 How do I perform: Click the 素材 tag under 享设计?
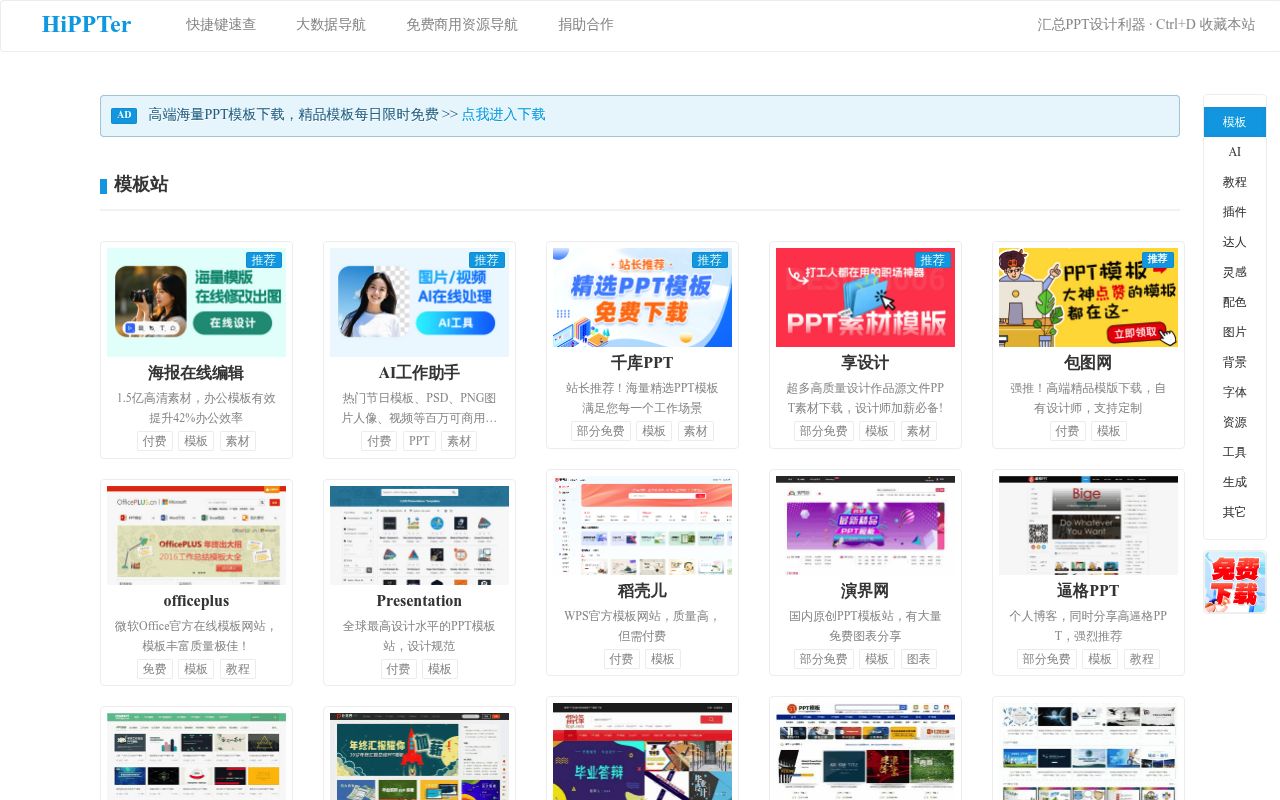[x=918, y=431]
